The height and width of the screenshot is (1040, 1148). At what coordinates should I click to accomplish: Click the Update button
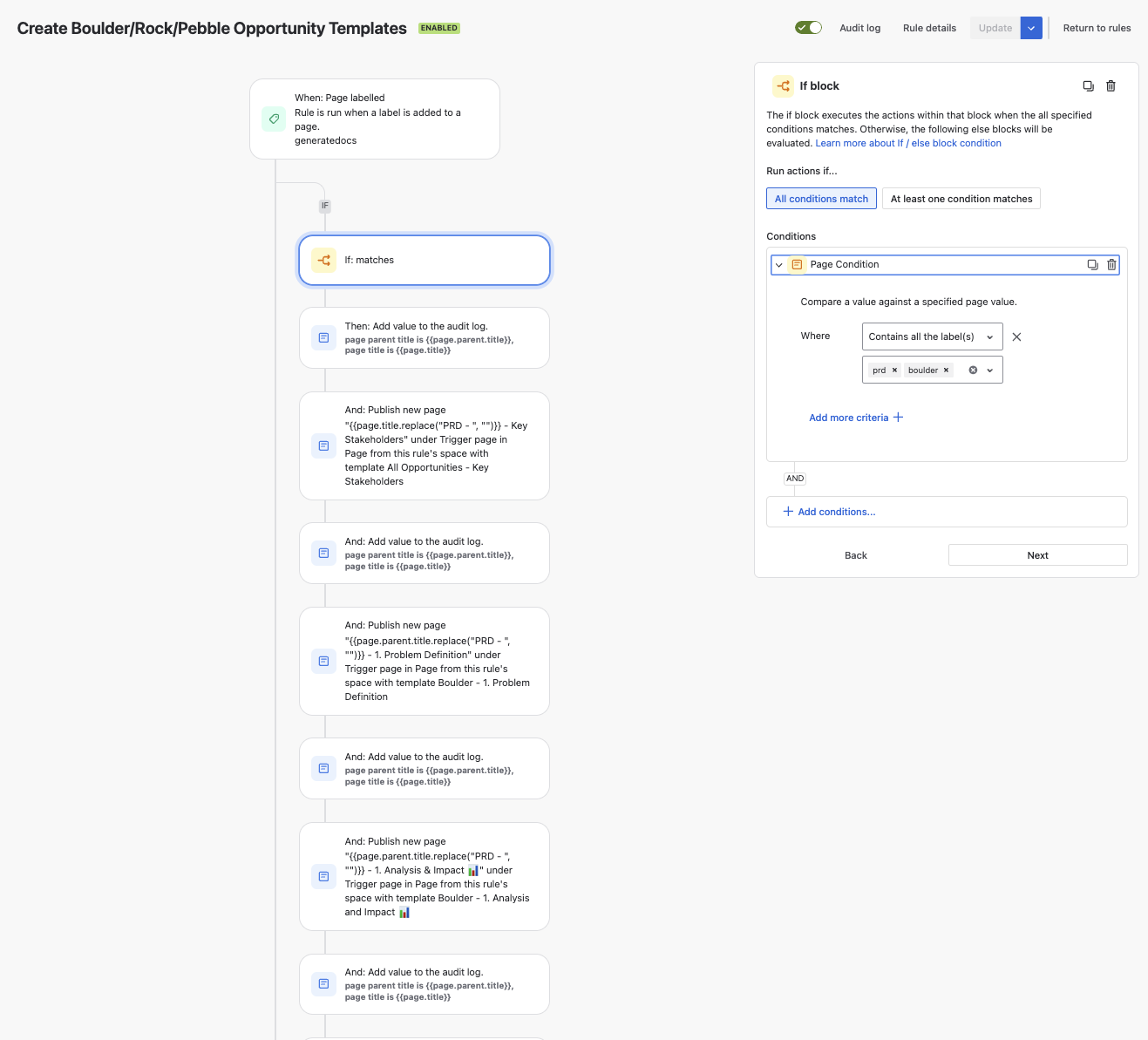click(x=995, y=28)
